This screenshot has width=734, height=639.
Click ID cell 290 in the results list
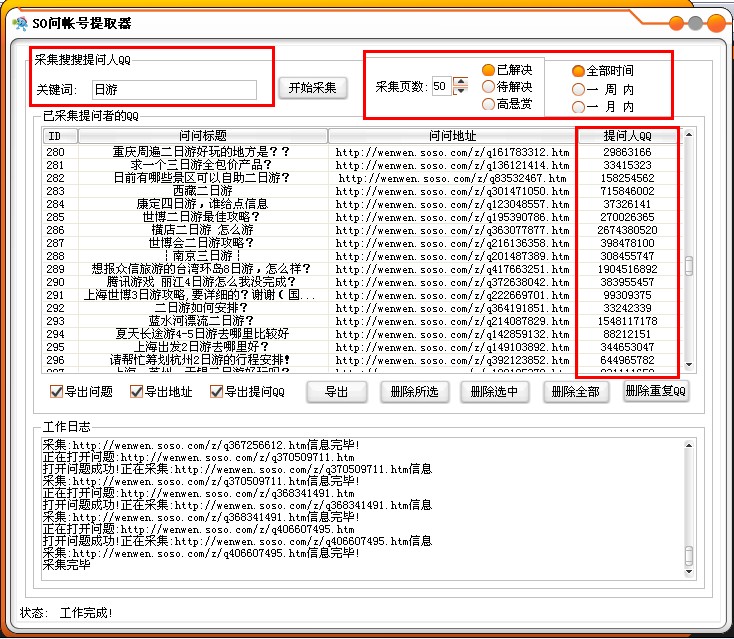point(55,282)
